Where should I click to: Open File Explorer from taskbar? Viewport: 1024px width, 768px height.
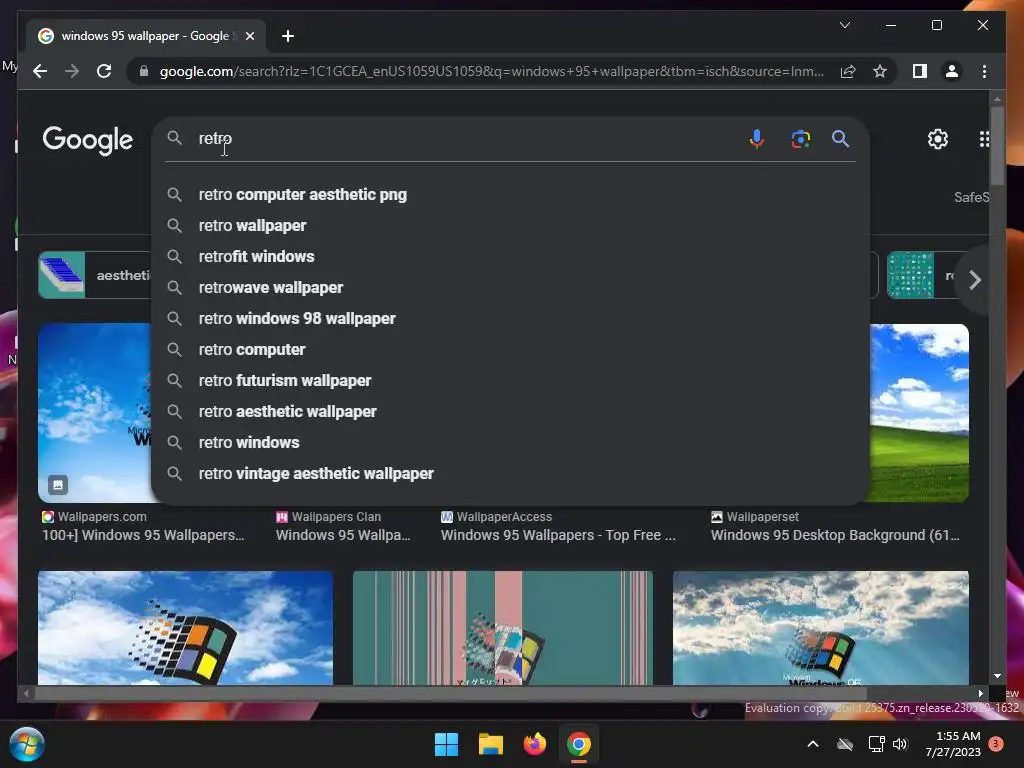(x=490, y=744)
